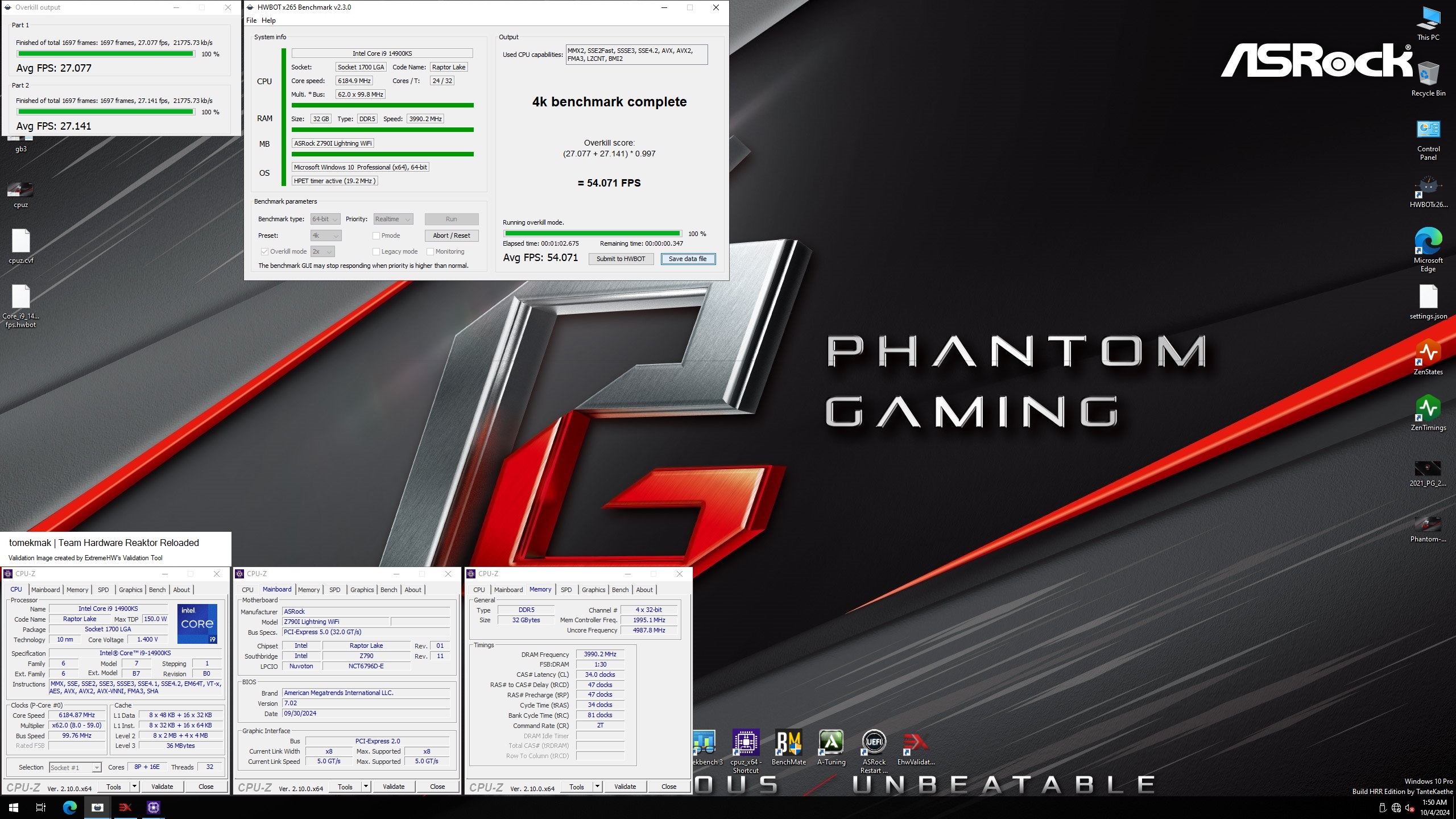The image size is (1456, 819).
Task: Toggle the Overkill mode checkbox
Action: [x=264, y=251]
